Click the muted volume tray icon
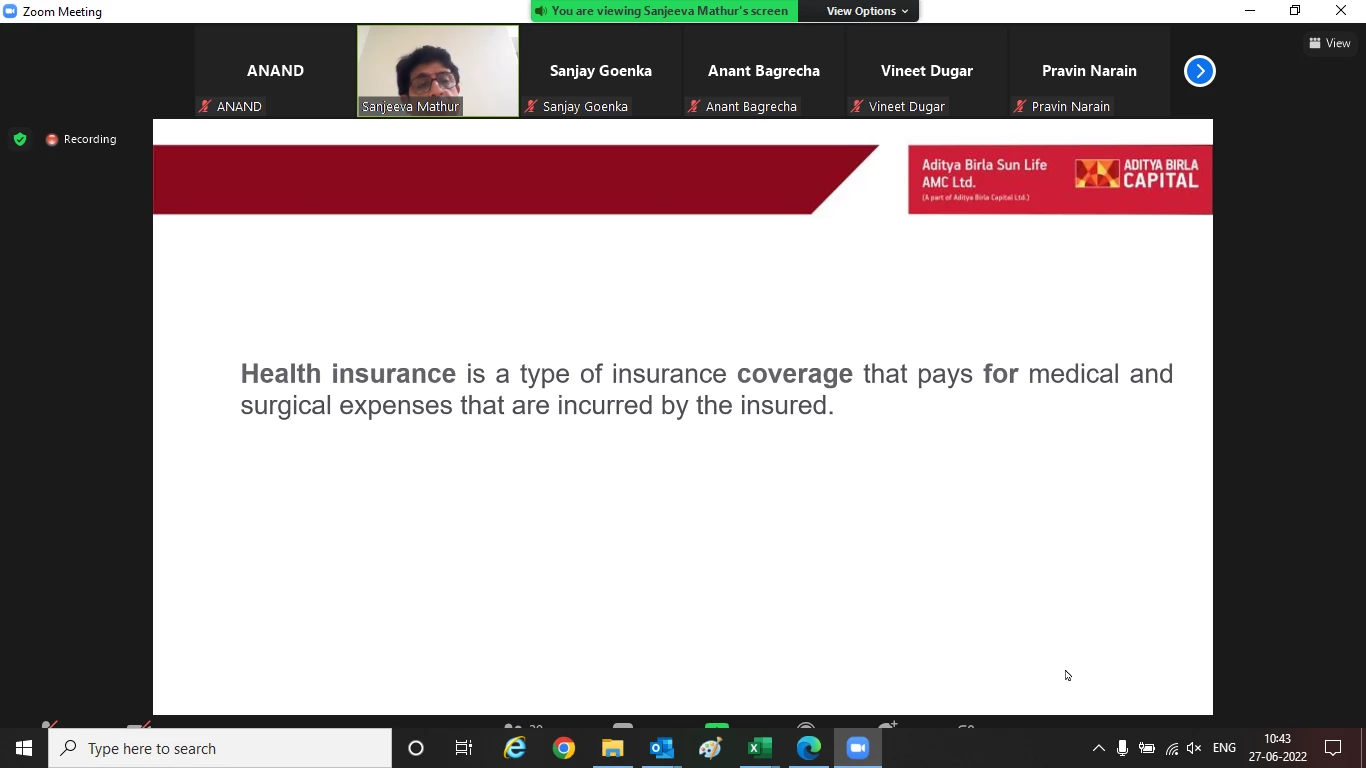Screen dimensions: 1366x768 [x=1194, y=748]
